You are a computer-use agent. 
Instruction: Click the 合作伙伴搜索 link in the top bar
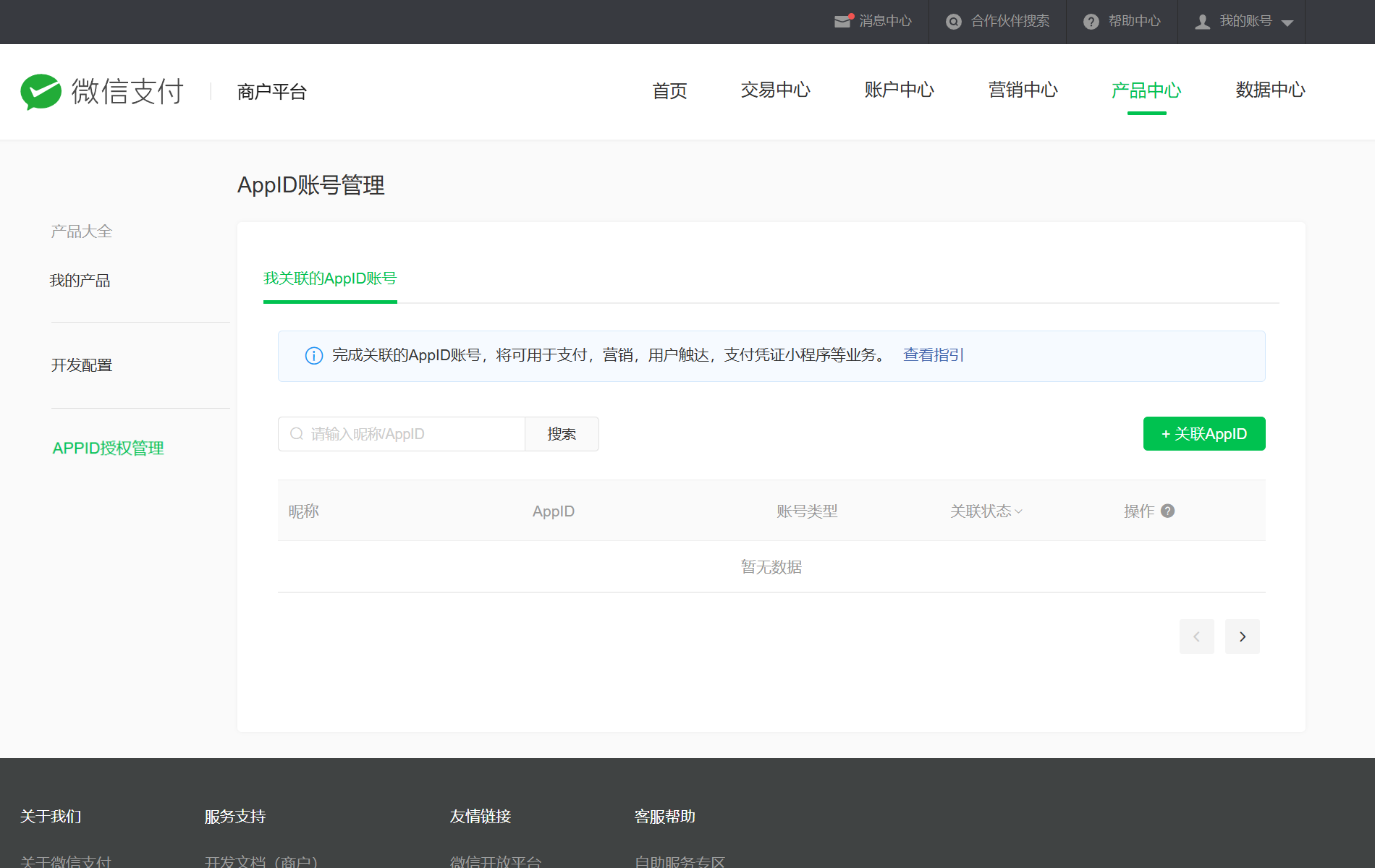tap(1010, 21)
